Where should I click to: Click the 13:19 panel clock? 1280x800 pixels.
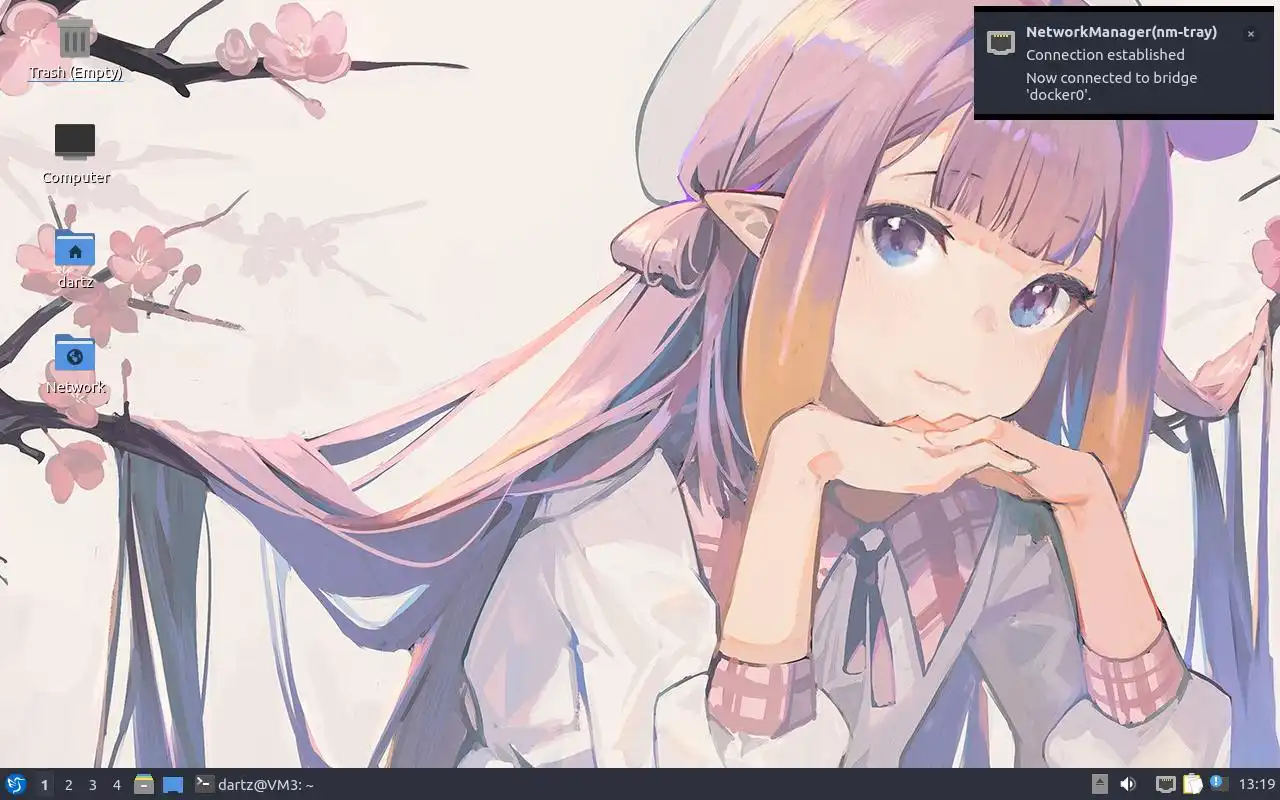point(1256,785)
